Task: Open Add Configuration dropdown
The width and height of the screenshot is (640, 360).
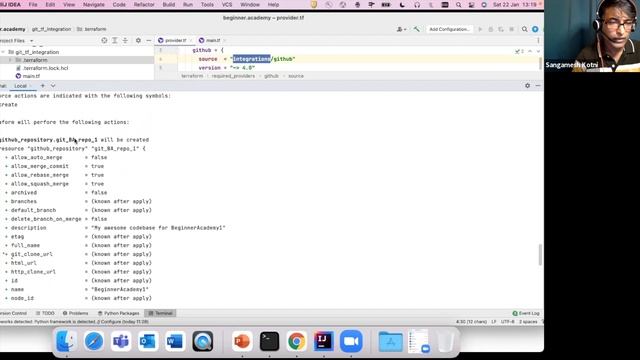Action: coord(449,29)
